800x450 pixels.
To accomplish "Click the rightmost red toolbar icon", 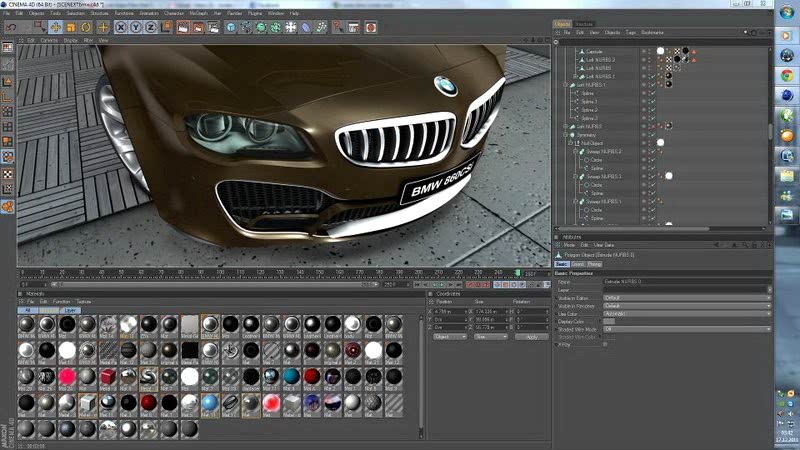I will coord(371,27).
